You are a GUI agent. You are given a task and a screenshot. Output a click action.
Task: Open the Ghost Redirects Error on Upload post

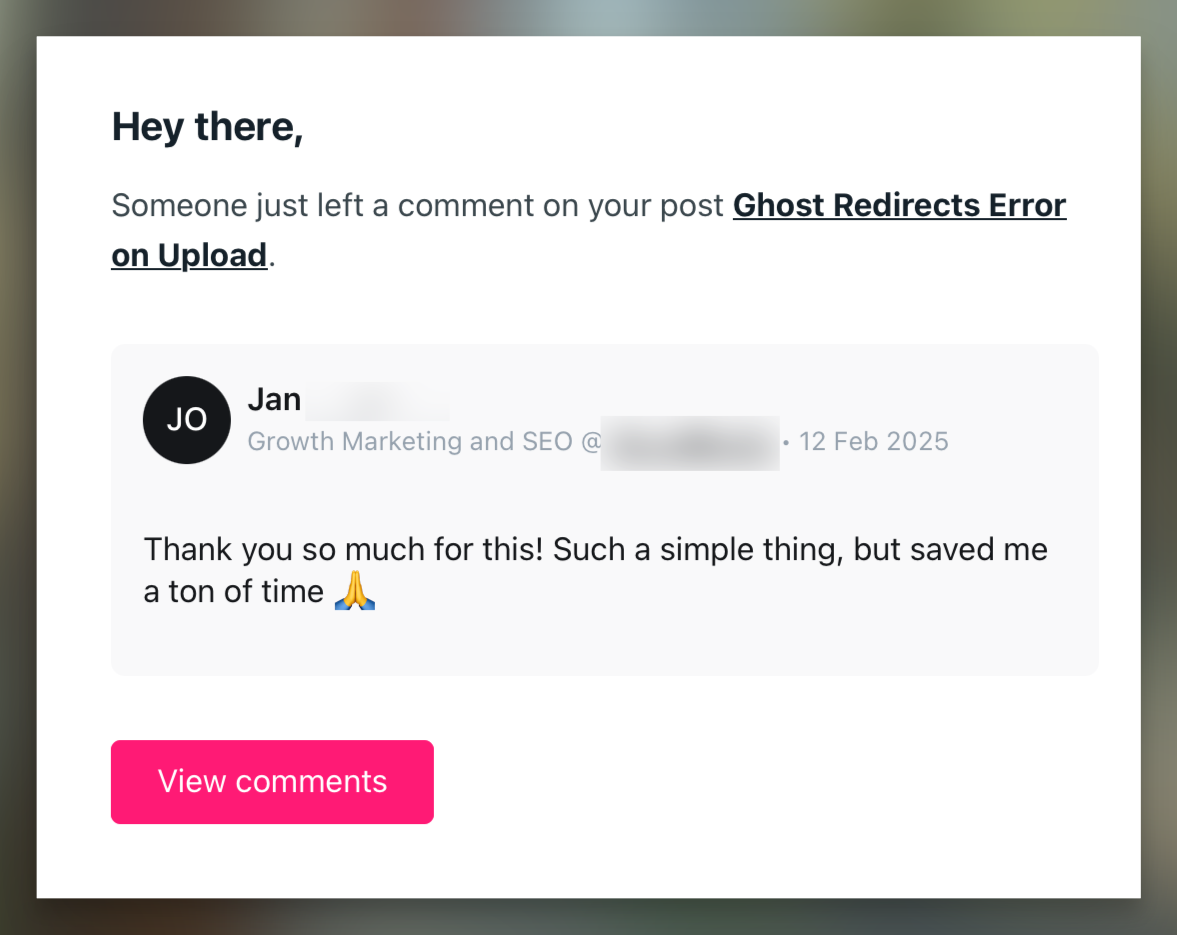click(x=899, y=205)
